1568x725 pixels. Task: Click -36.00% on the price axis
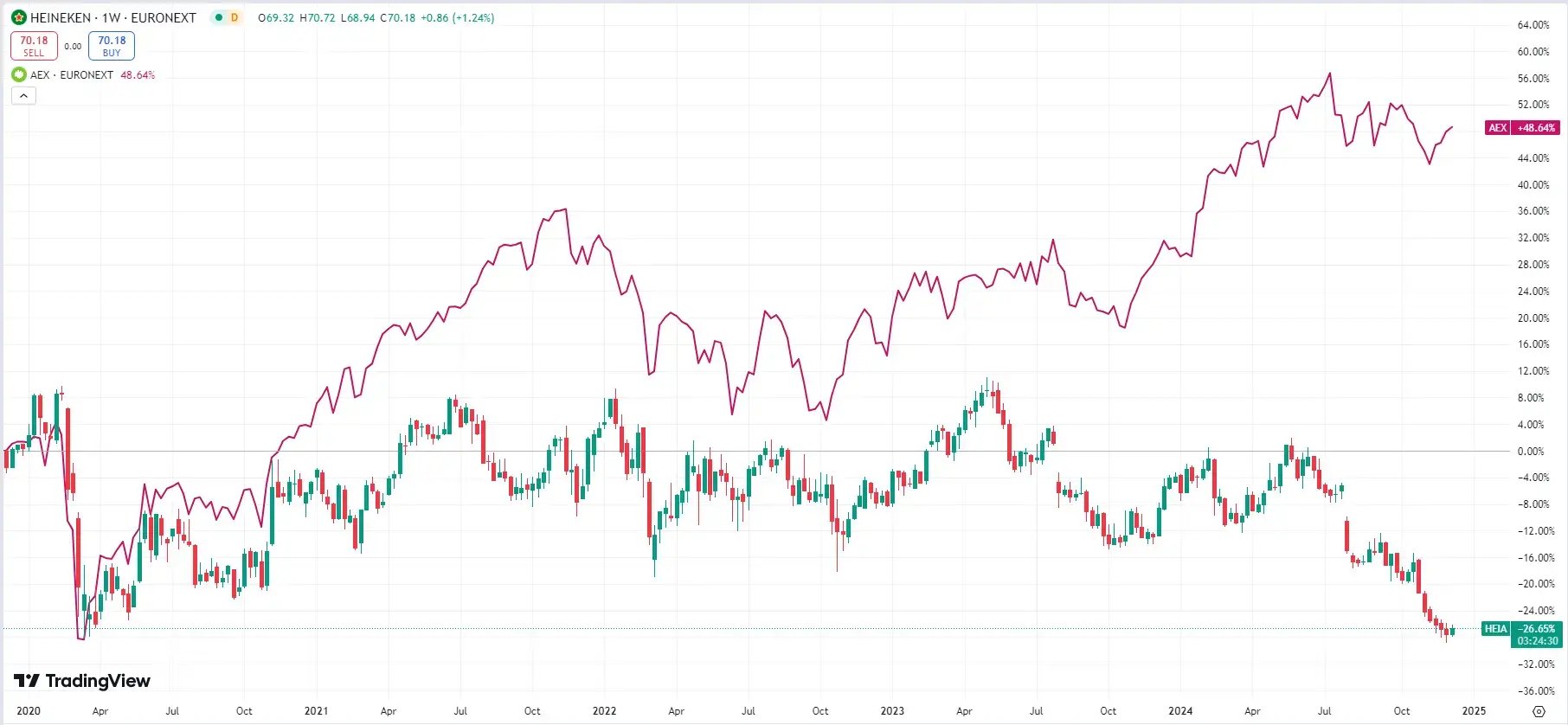(x=1536, y=691)
